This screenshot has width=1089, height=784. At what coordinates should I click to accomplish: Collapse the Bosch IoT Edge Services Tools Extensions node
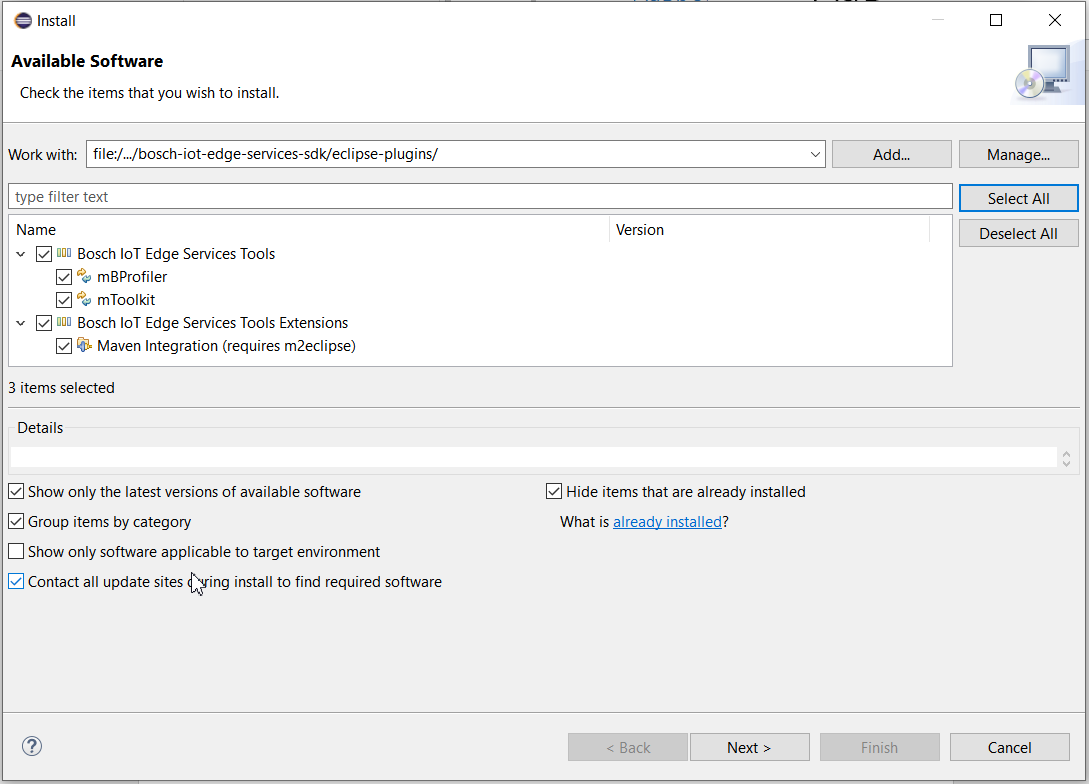click(x=21, y=323)
